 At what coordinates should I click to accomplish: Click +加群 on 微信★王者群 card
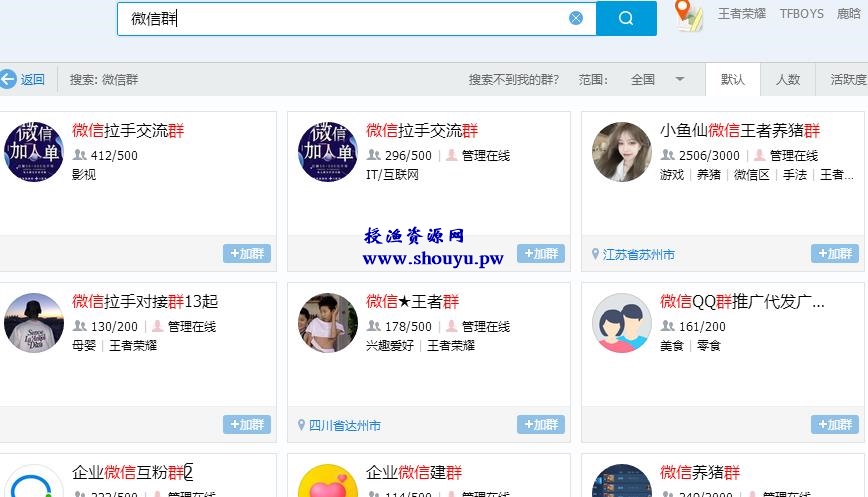click(541, 424)
